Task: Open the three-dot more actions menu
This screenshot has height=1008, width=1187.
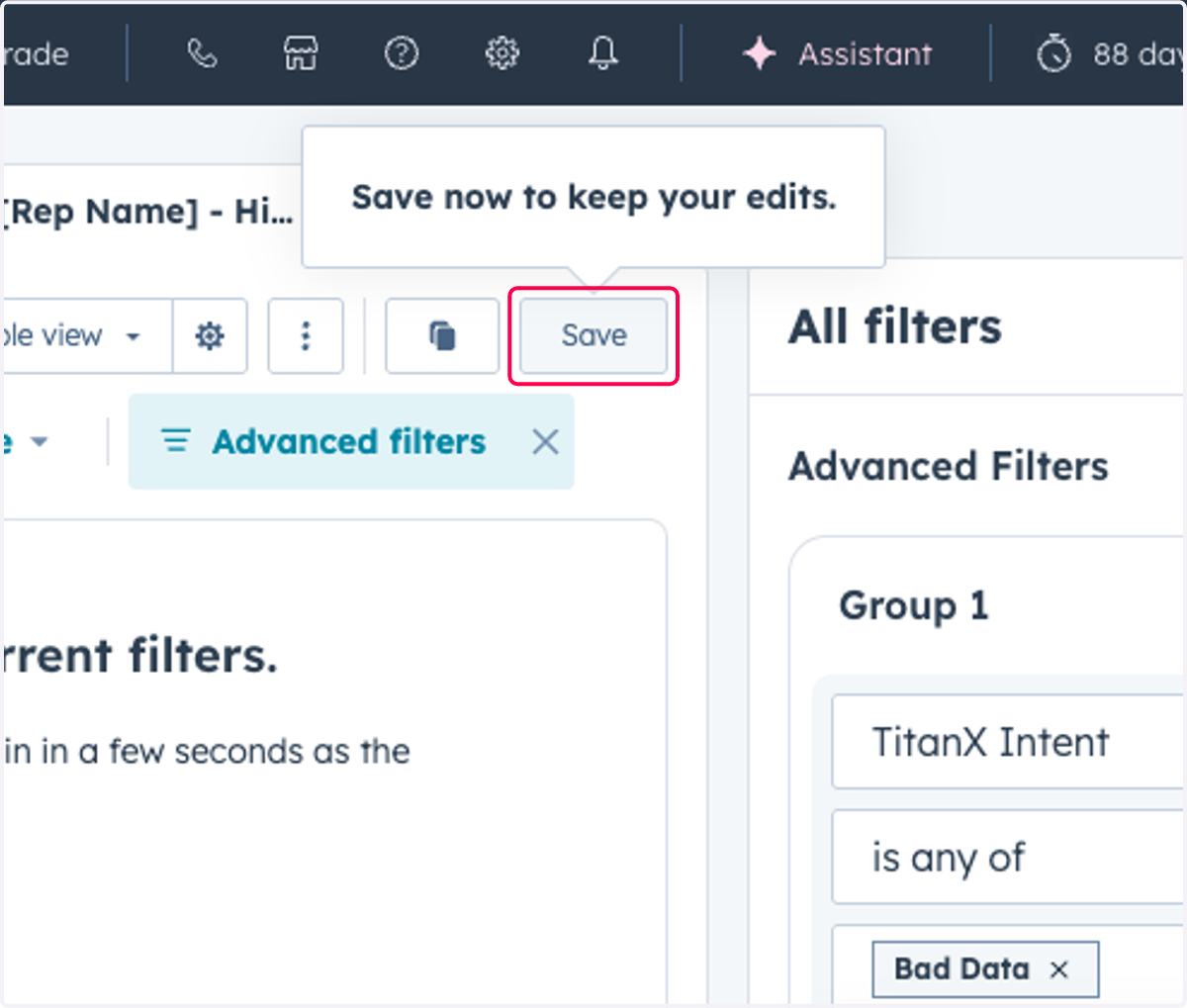Action: [306, 336]
